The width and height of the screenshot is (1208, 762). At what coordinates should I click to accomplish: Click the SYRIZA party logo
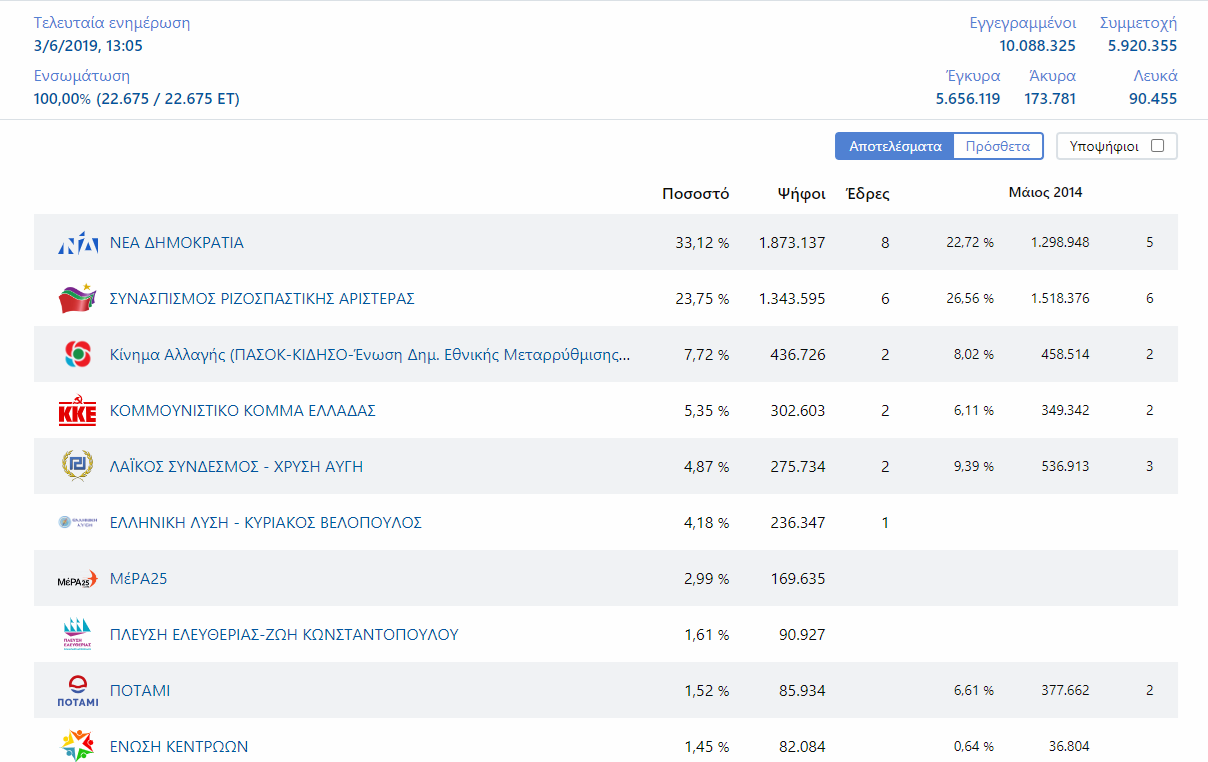coord(77,299)
